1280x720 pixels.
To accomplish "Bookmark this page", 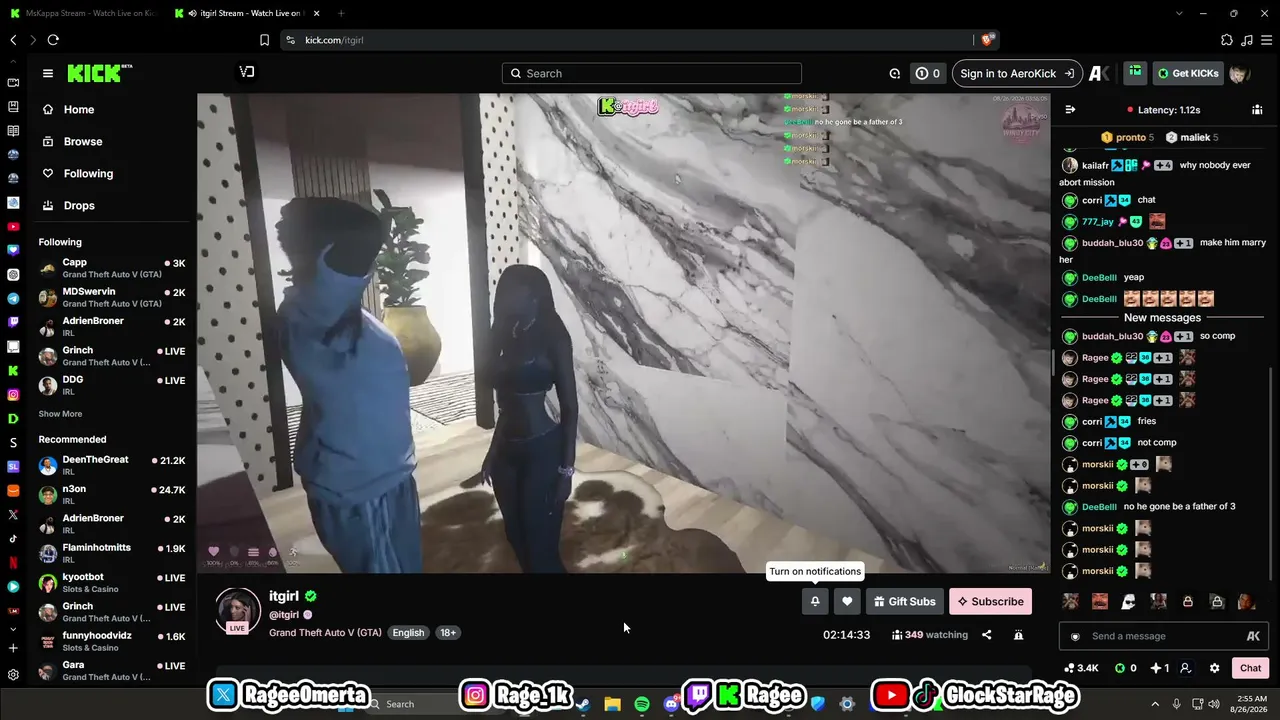I will [264, 40].
